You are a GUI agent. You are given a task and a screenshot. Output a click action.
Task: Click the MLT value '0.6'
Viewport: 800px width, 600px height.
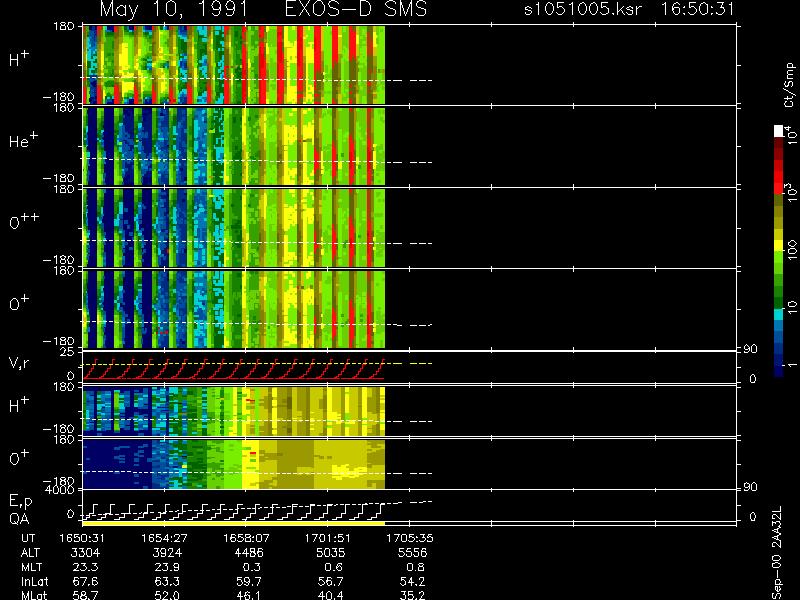(x=333, y=567)
